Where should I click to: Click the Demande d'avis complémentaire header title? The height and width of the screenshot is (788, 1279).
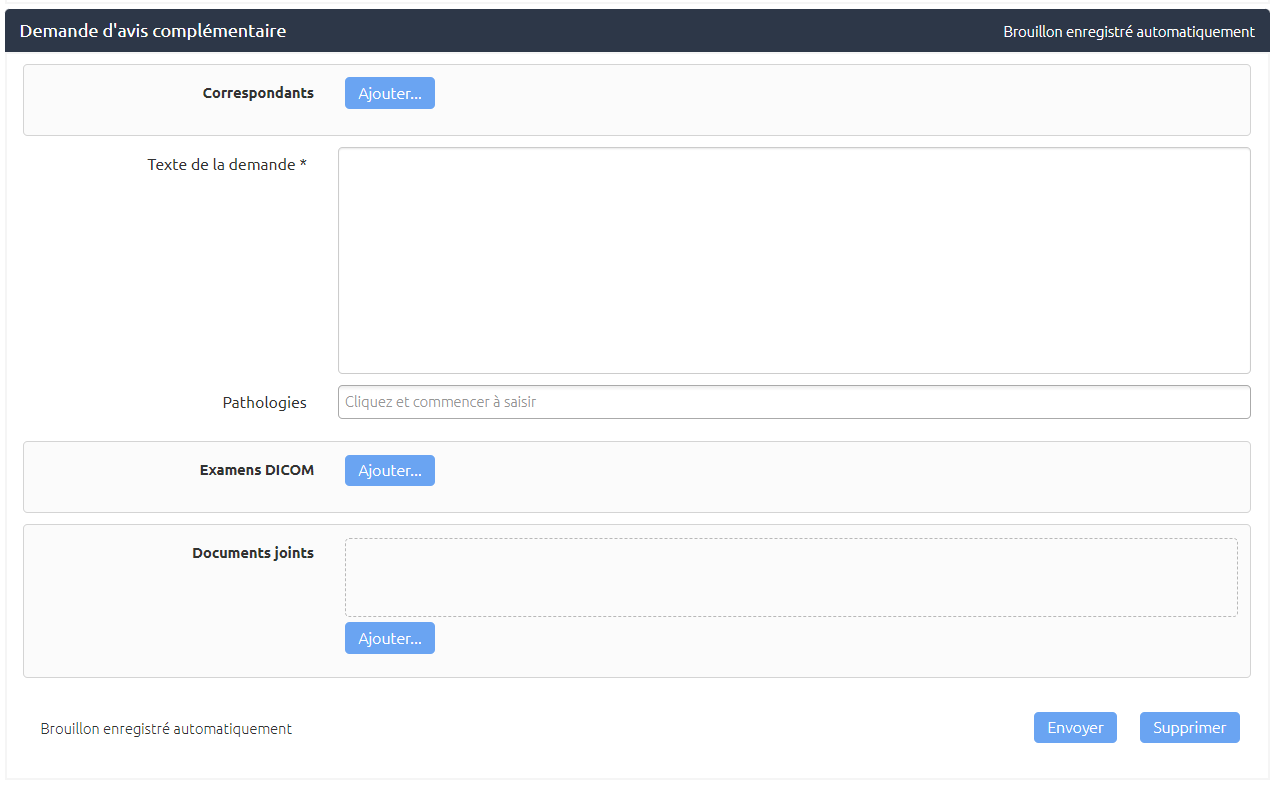(153, 31)
